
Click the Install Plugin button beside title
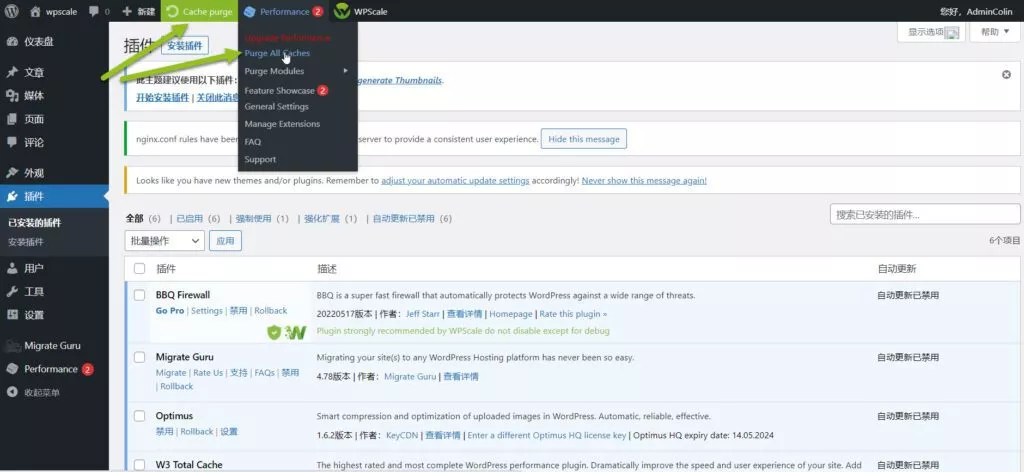(185, 46)
